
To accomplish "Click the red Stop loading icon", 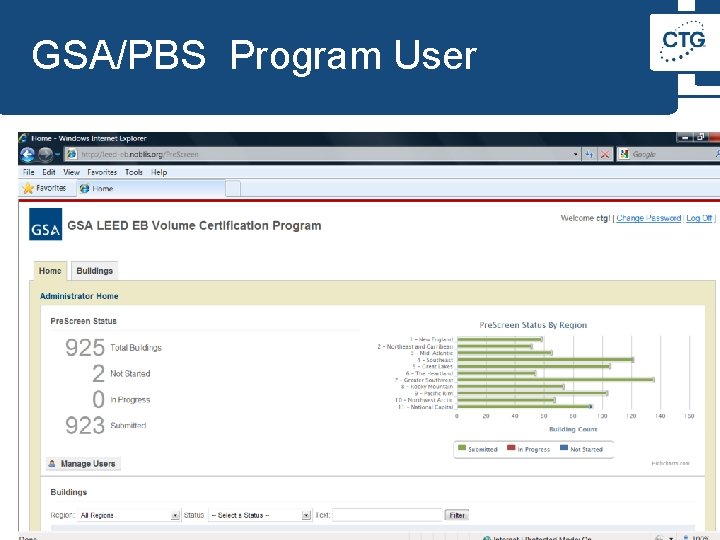I will coord(605,155).
